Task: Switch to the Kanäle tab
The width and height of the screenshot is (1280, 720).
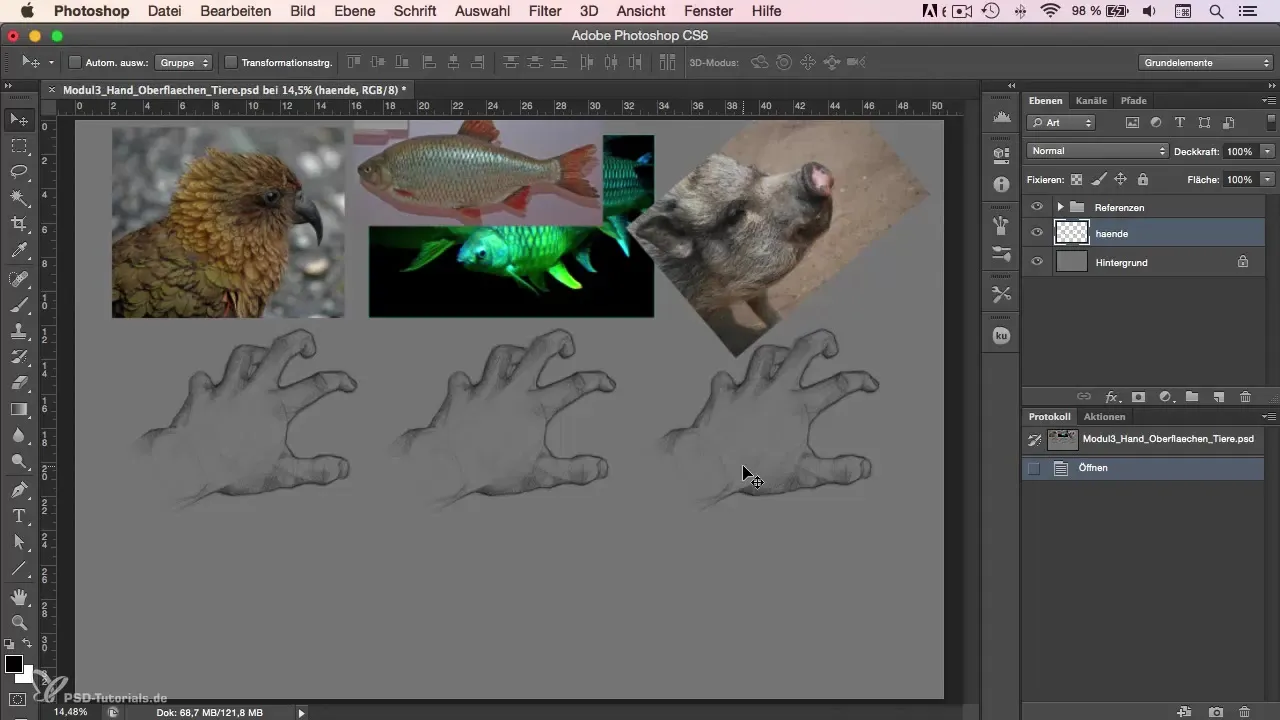Action: 1091,101
